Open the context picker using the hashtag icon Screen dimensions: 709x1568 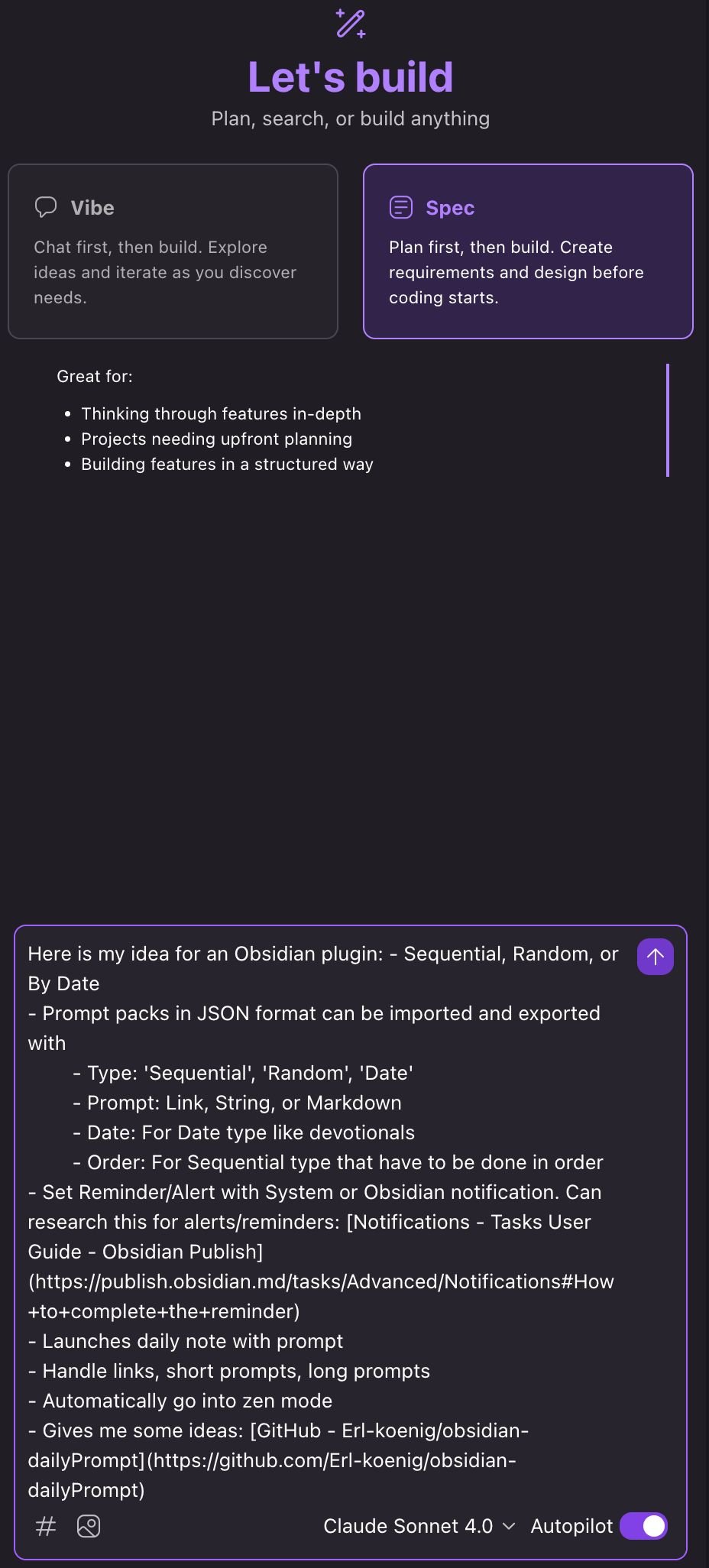point(45,1526)
